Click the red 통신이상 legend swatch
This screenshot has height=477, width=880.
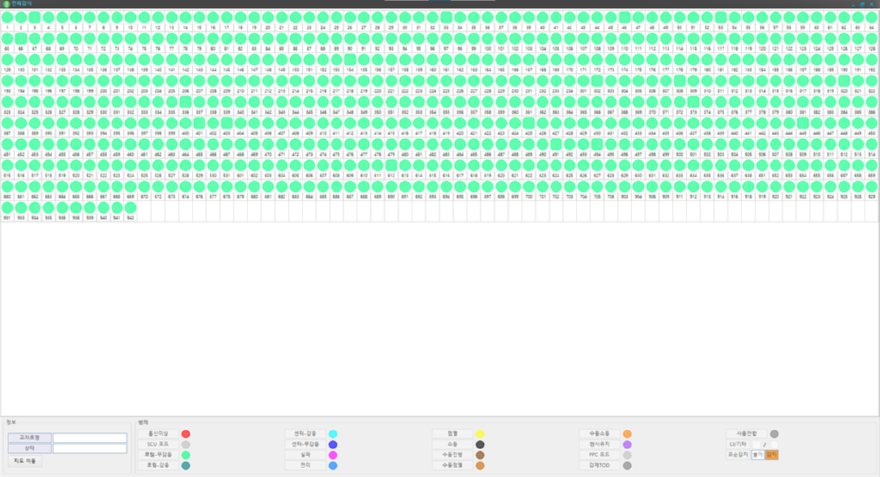point(186,434)
